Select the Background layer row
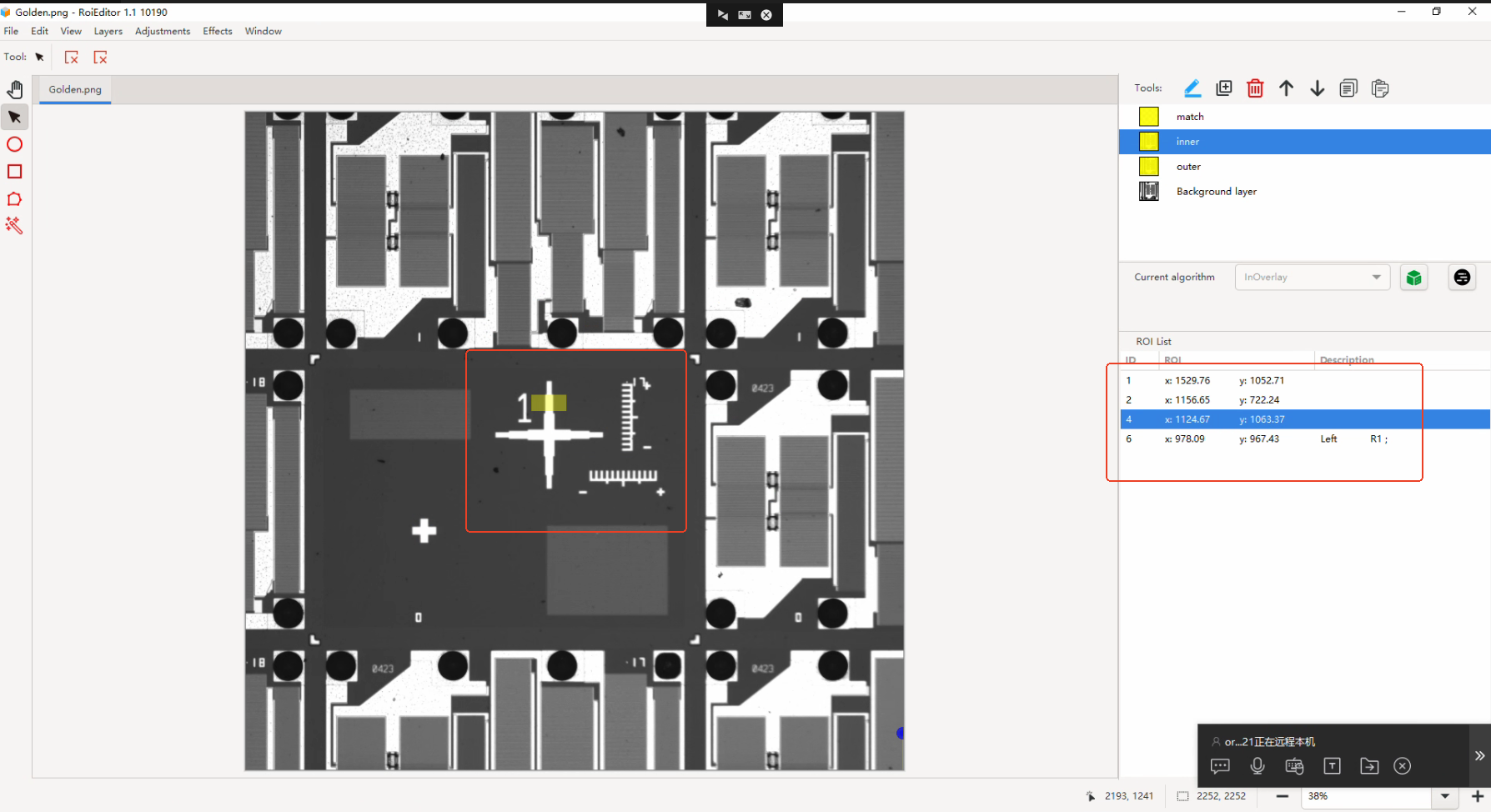The width and height of the screenshot is (1491, 812). click(x=1305, y=192)
